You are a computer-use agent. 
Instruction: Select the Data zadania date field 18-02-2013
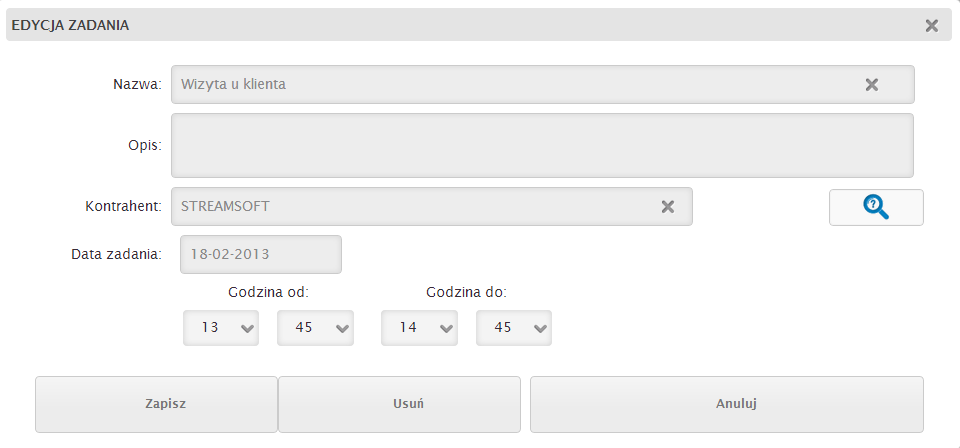pos(261,255)
